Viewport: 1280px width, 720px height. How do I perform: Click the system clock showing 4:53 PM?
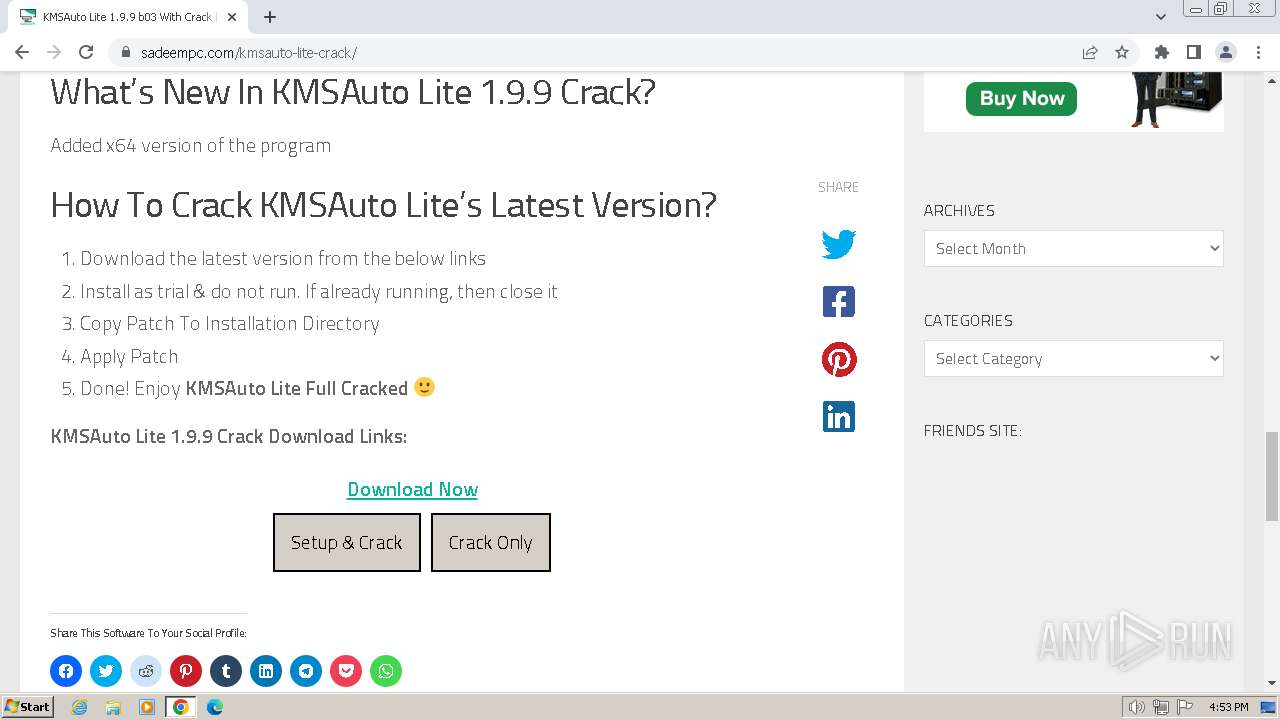coord(1228,707)
